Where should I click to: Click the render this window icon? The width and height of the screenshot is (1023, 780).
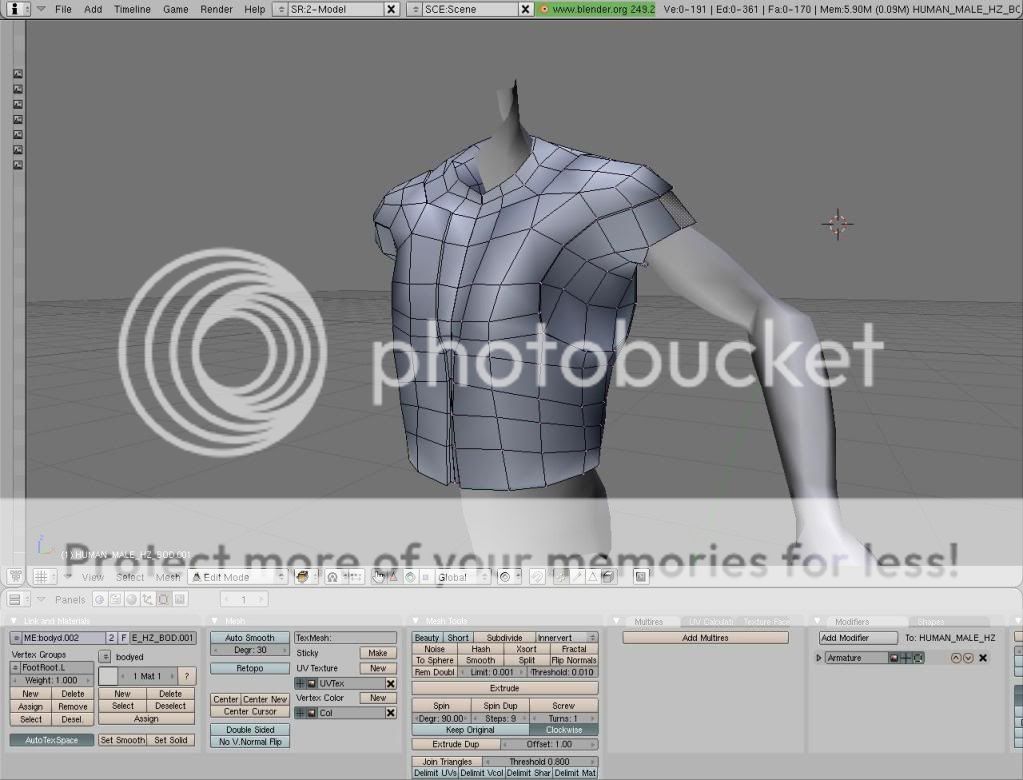(x=641, y=577)
